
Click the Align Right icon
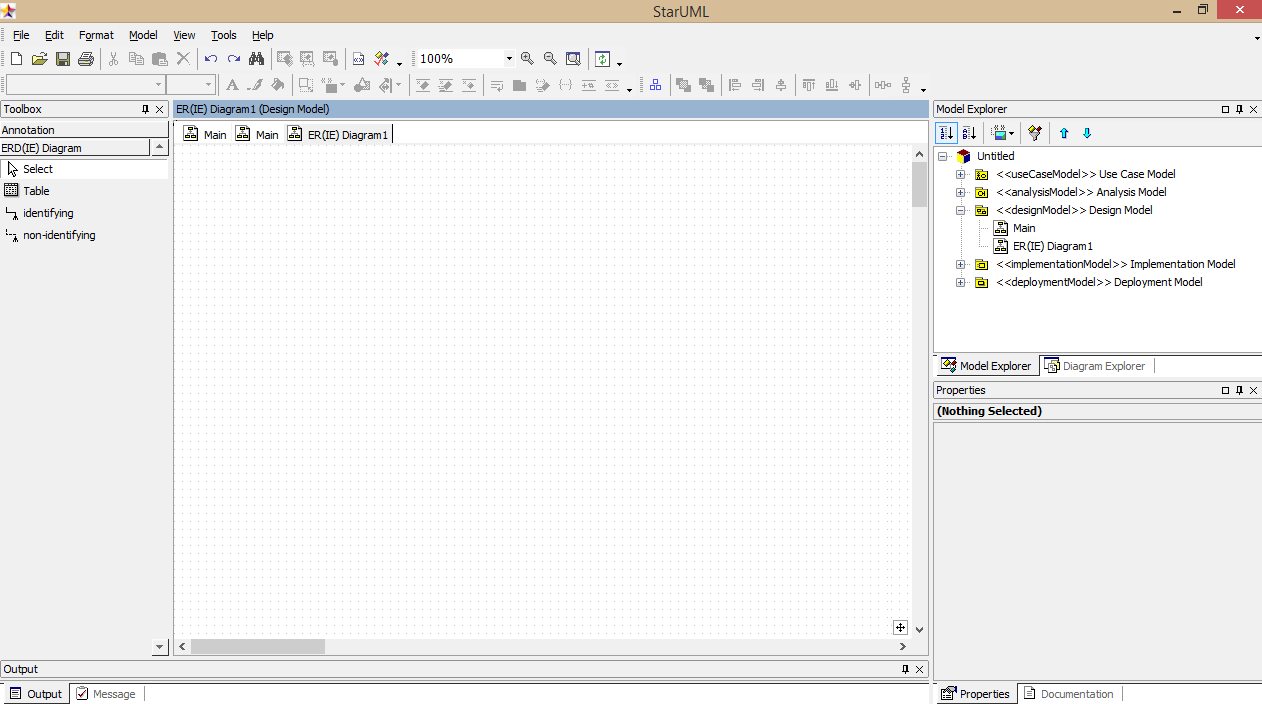click(758, 86)
